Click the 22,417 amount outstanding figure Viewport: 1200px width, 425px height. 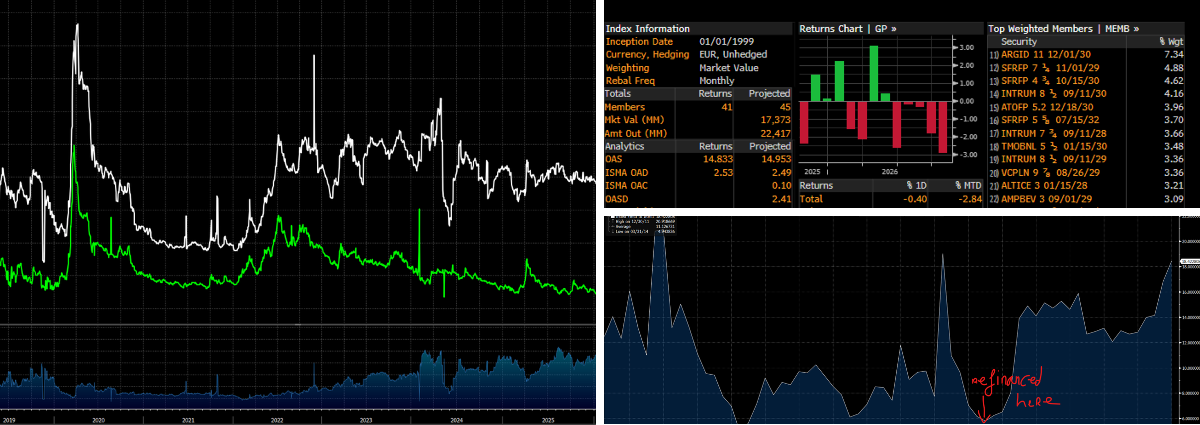(x=775, y=133)
